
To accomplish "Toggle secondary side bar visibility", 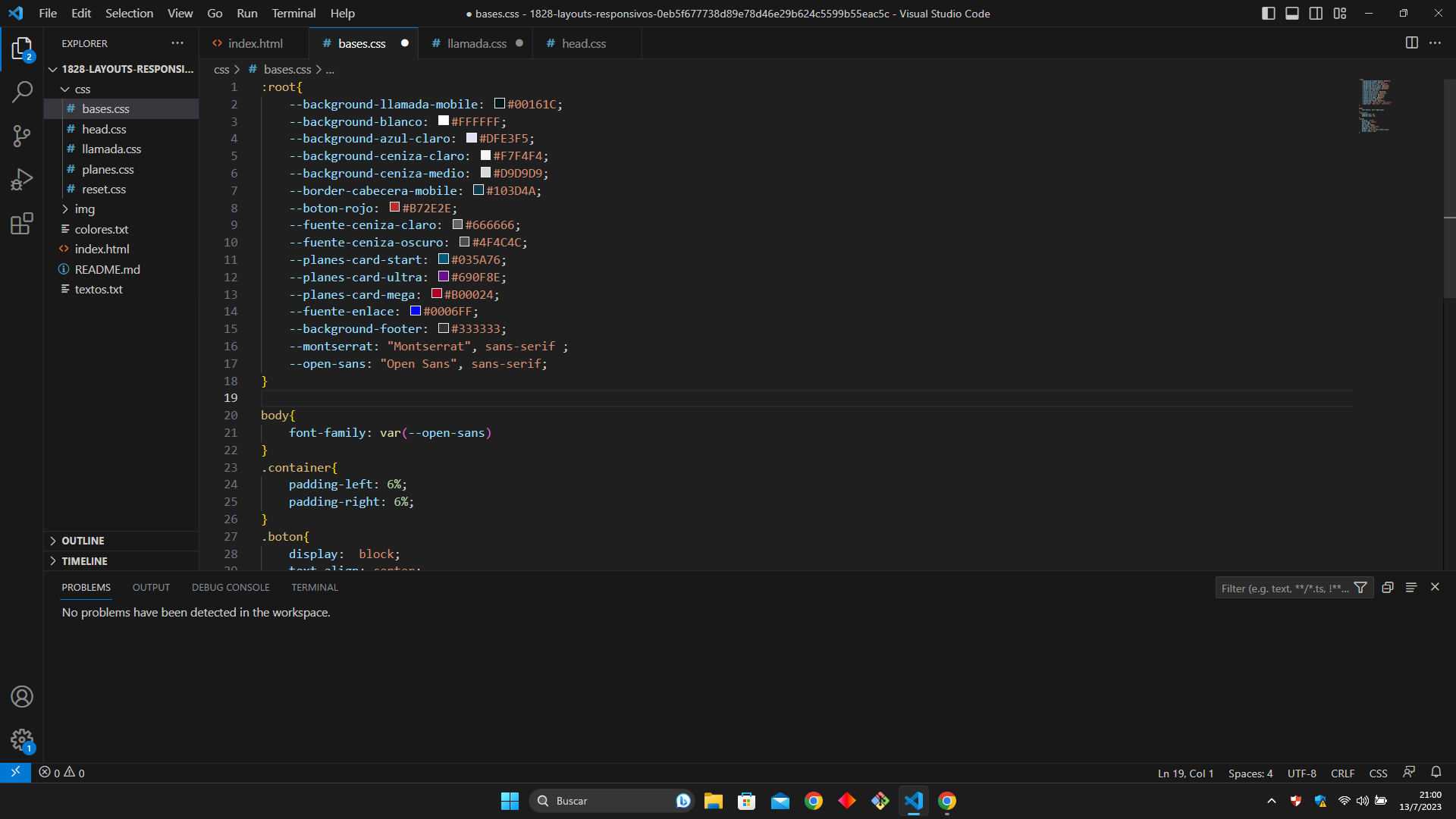I will pos(1316,14).
